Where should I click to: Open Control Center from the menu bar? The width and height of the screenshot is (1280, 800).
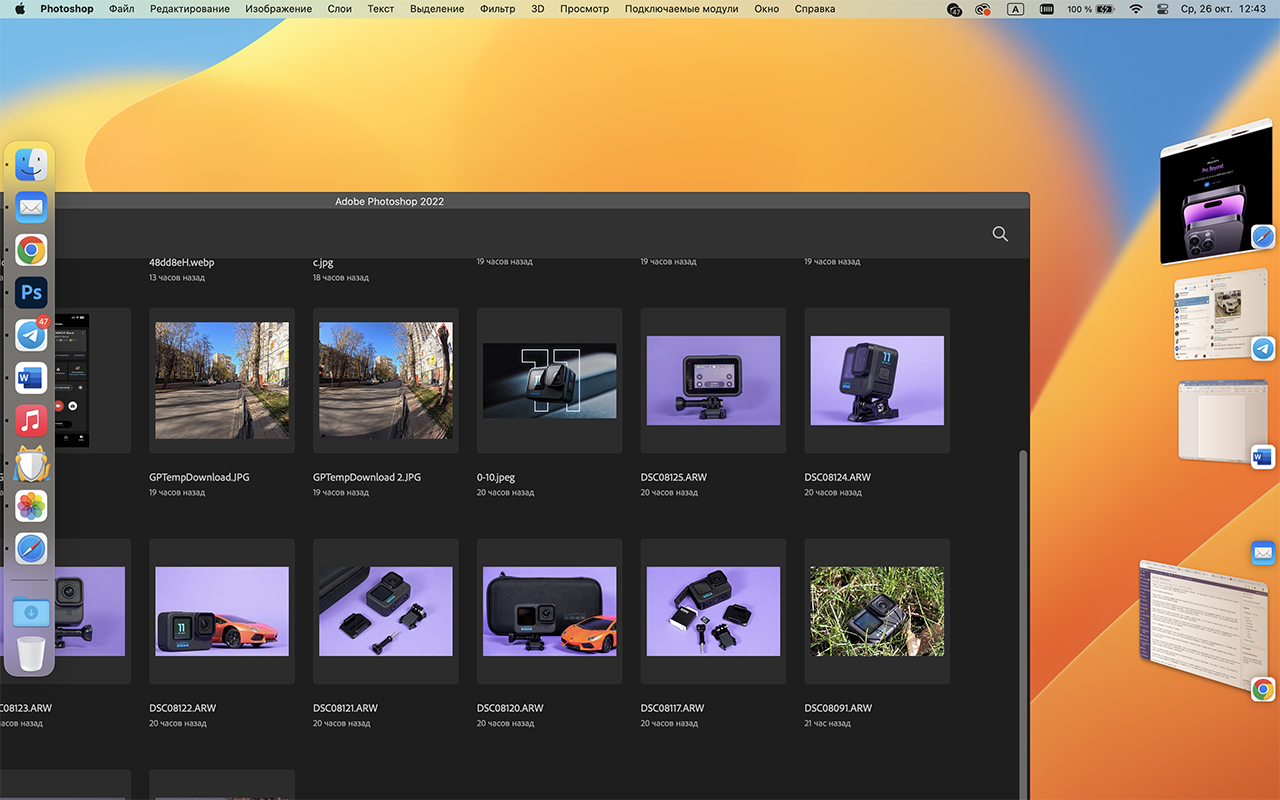[x=1163, y=9]
